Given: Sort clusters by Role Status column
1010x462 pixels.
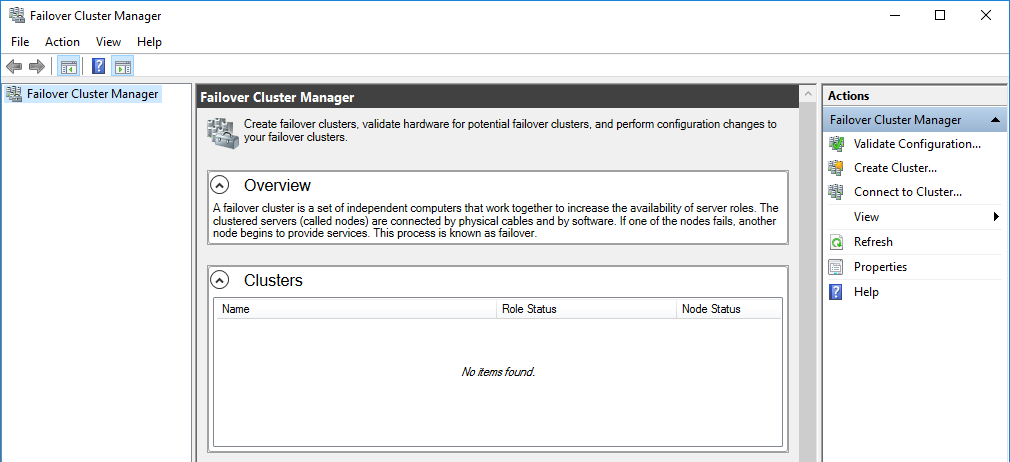Looking at the screenshot, I should (x=585, y=309).
